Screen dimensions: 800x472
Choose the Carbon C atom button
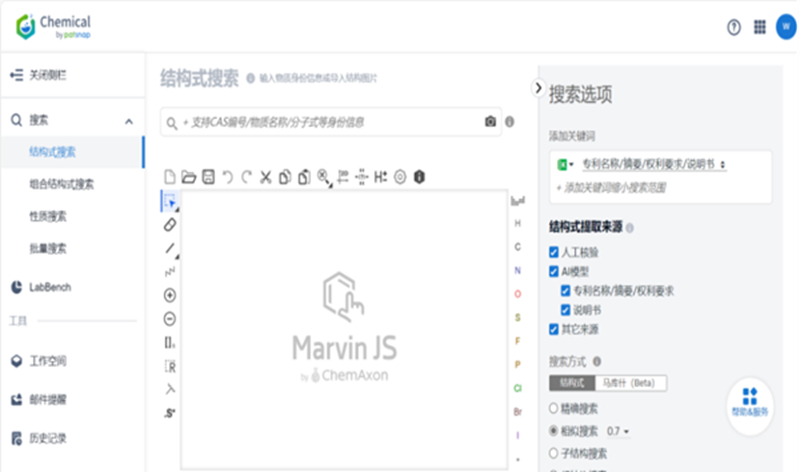(517, 247)
